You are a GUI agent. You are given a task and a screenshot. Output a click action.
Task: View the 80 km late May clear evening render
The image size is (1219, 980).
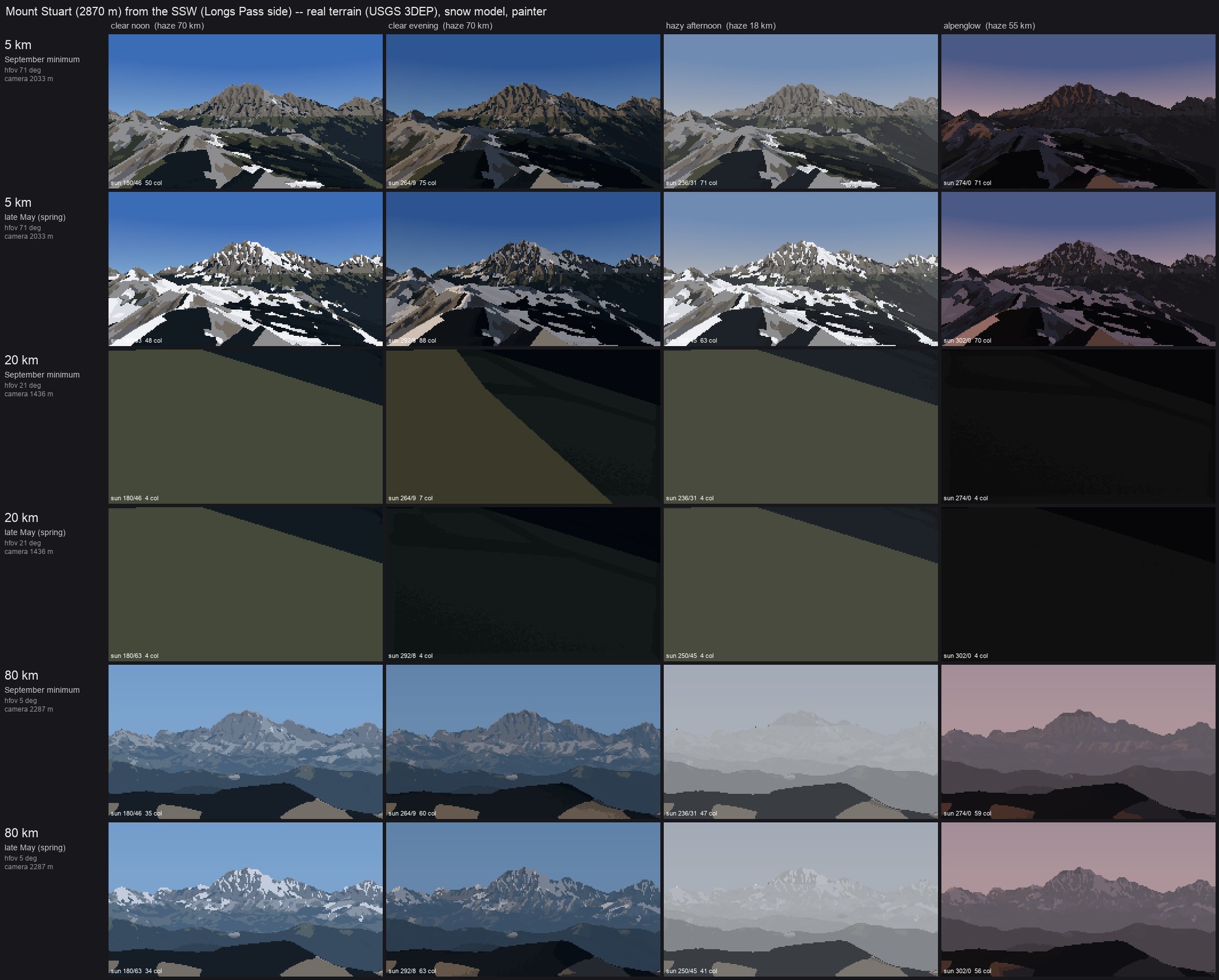click(x=523, y=900)
